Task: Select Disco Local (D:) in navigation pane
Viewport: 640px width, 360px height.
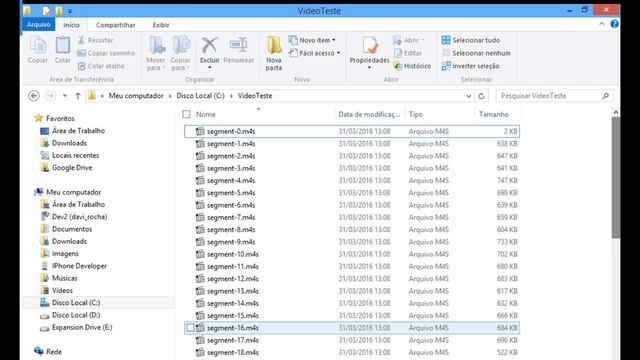Action: pos(76,315)
